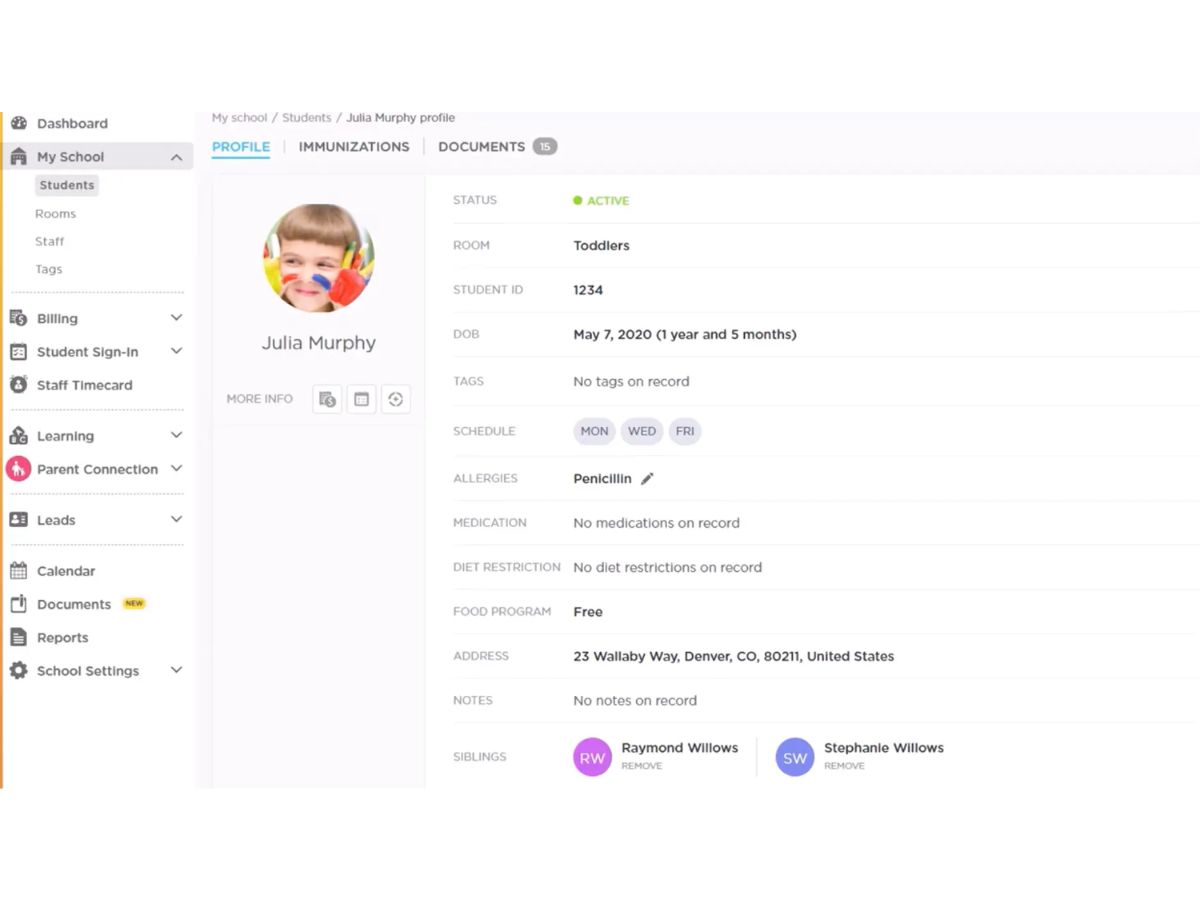Click student ID 1234
1200x900 pixels.
[588, 290]
